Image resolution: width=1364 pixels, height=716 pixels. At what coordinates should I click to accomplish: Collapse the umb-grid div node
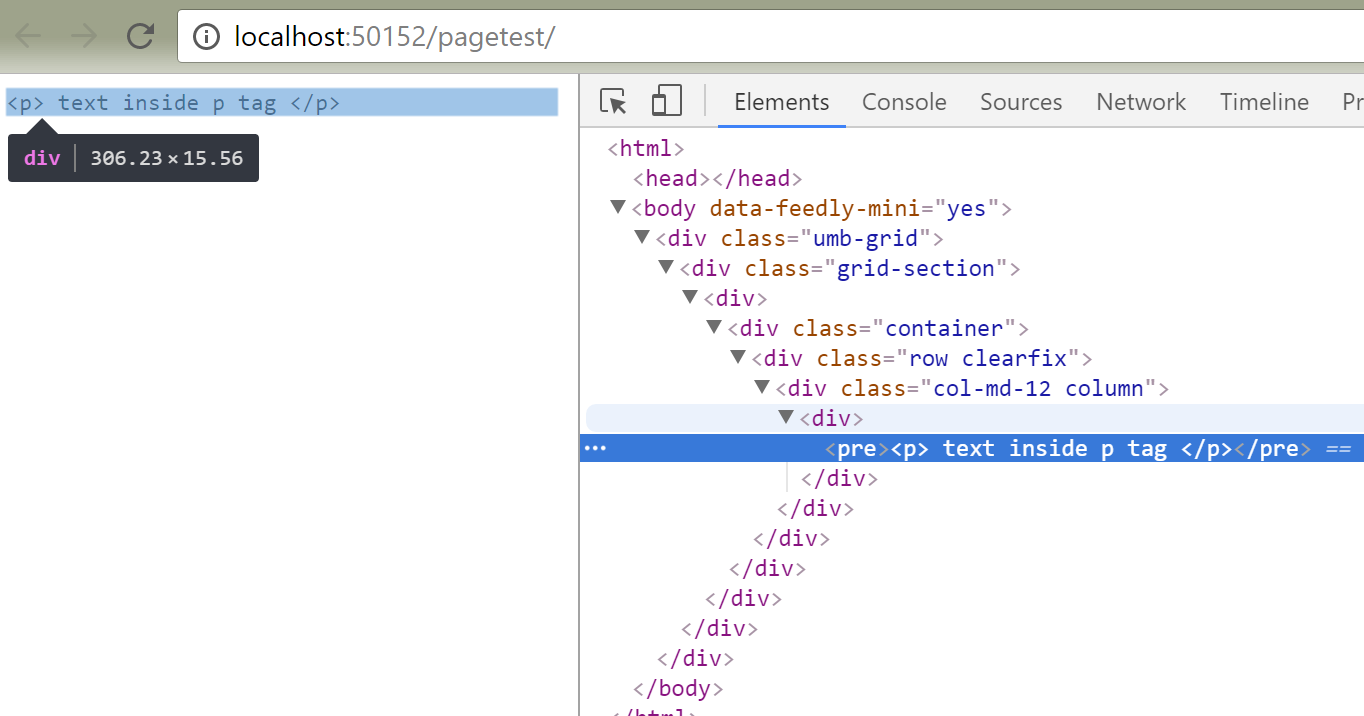pos(642,238)
